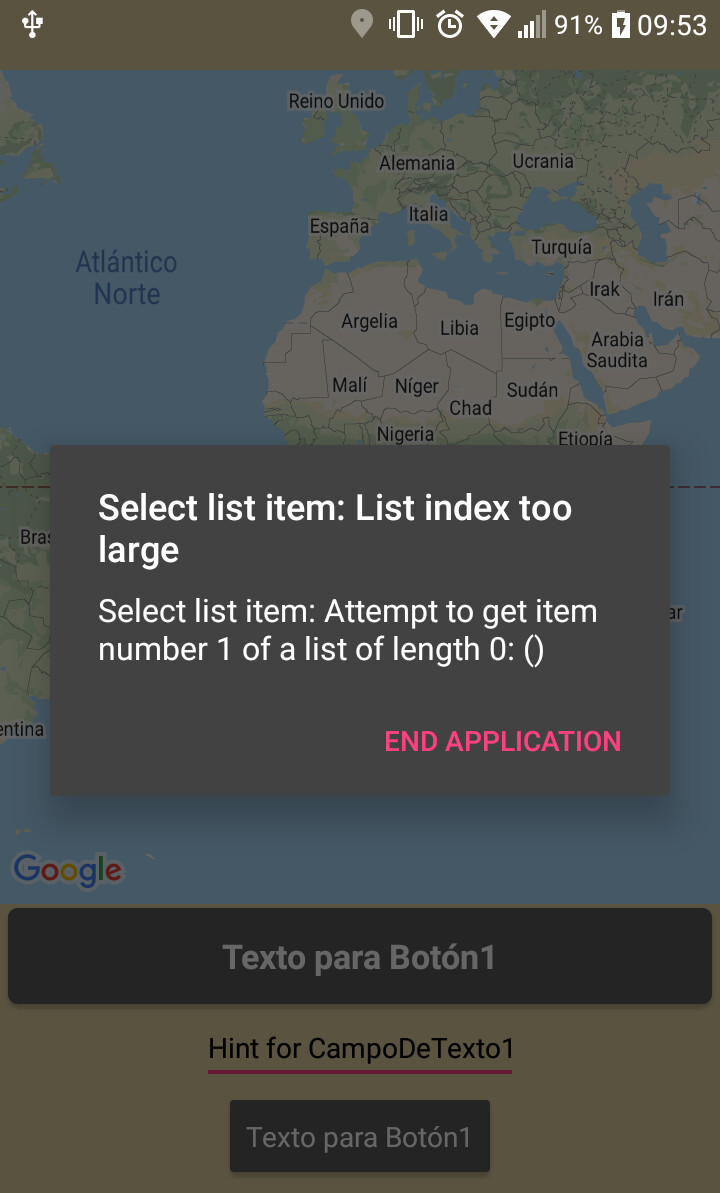Screen dimensions: 720x1193
Task: Tap the large Texto para Botón1 button
Action: [360, 956]
